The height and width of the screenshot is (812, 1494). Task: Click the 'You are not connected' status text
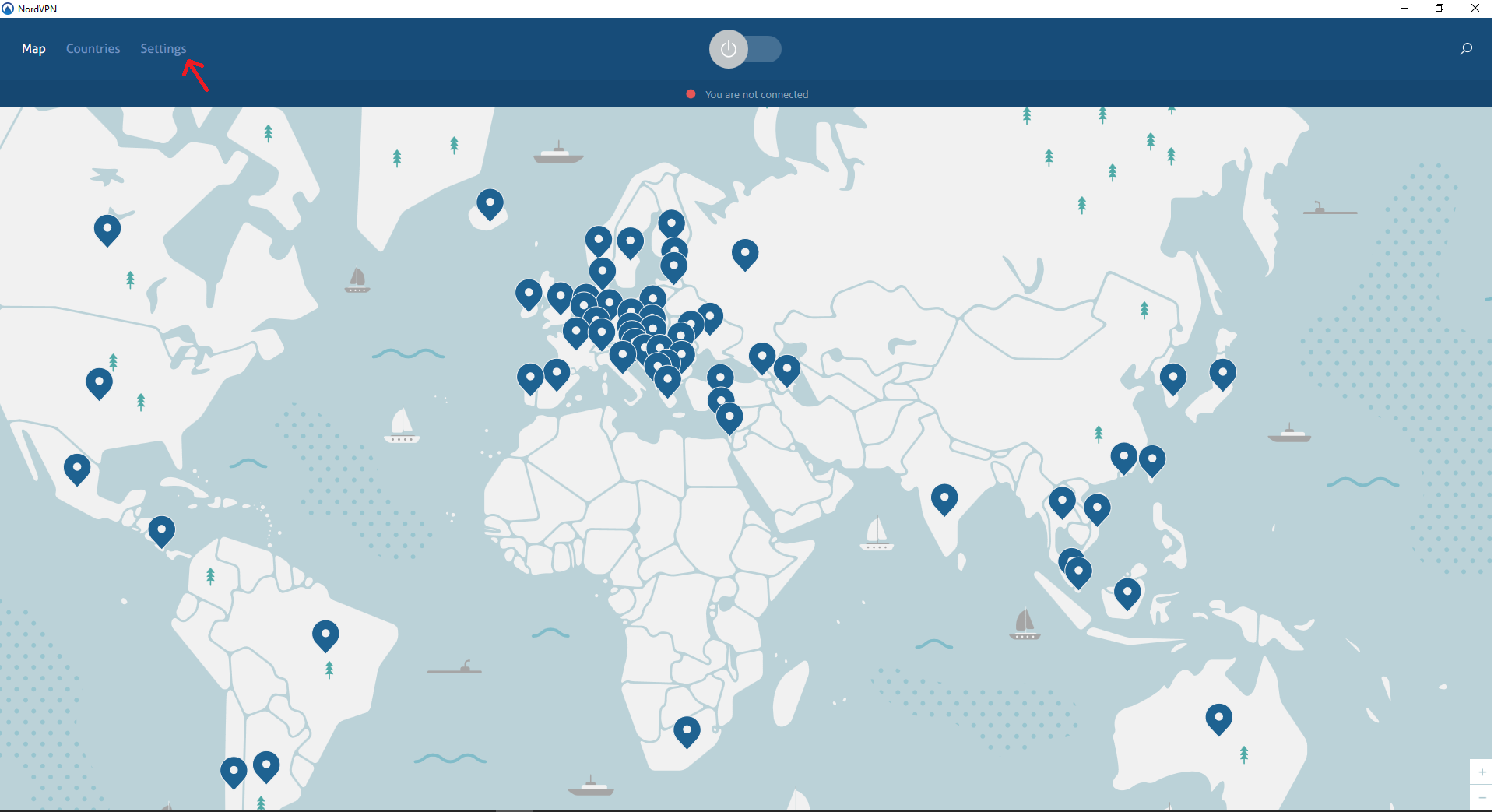[x=757, y=94]
